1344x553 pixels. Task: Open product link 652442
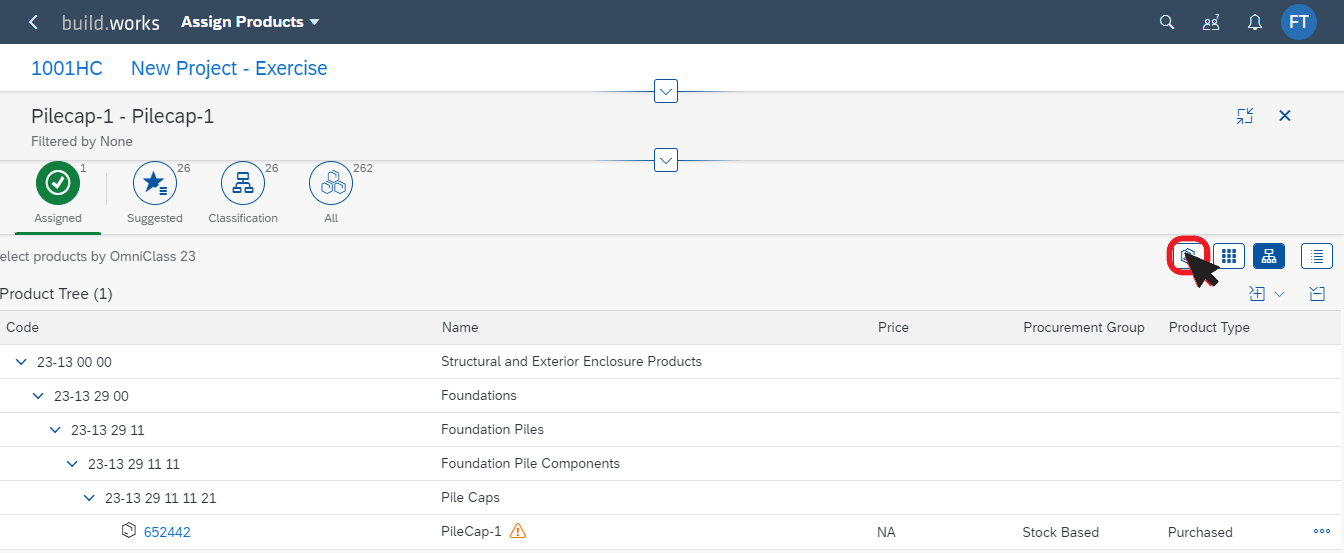coord(167,532)
